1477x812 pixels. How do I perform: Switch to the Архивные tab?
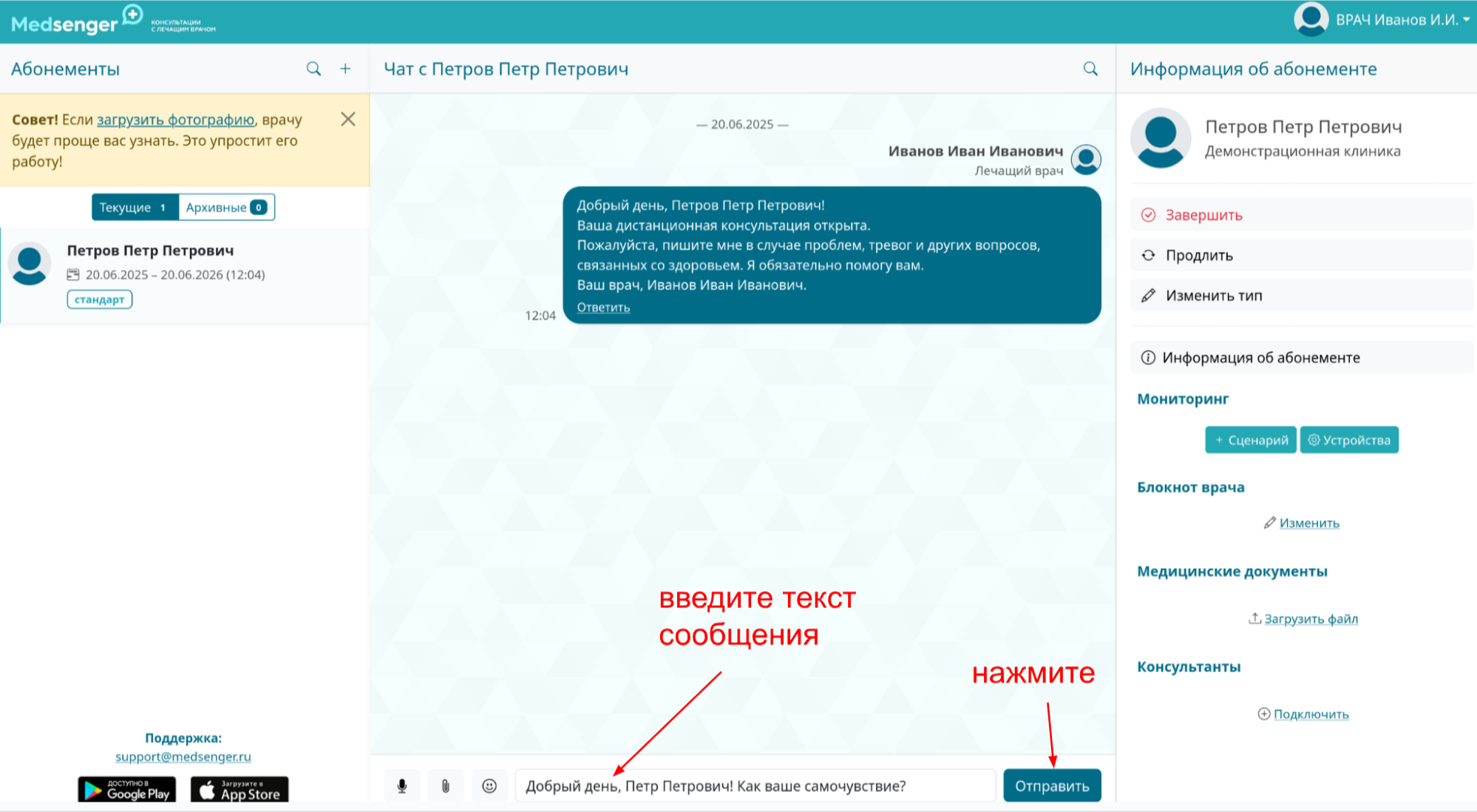pos(225,208)
